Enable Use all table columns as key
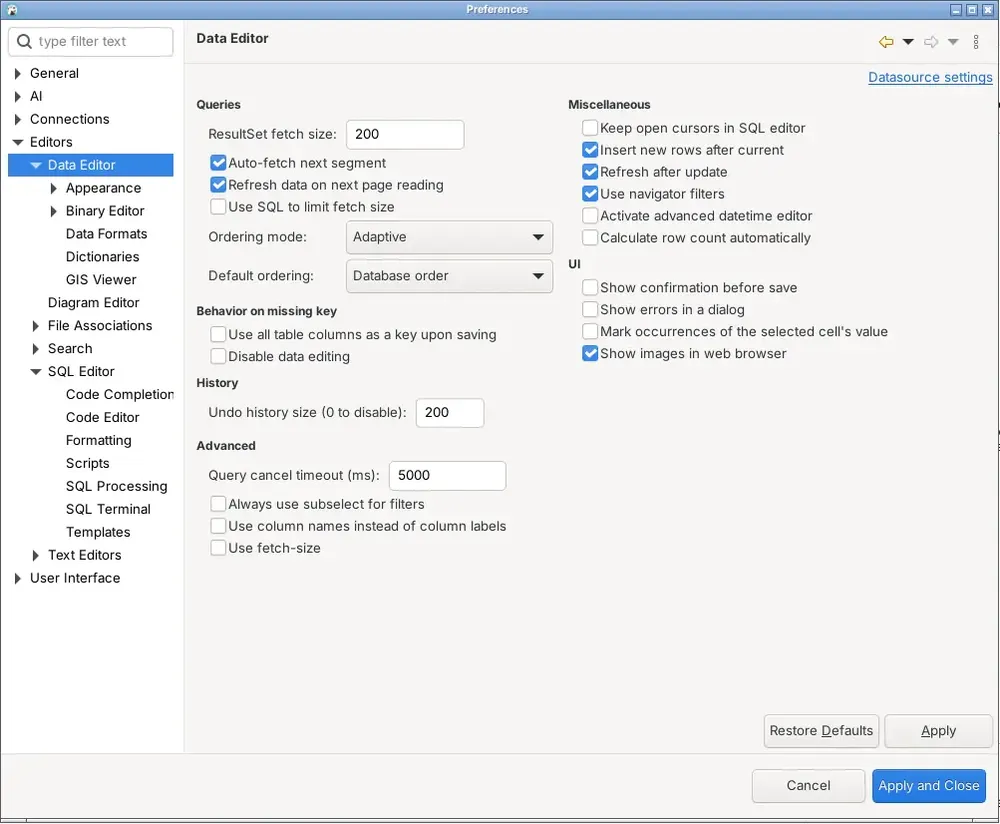This screenshot has width=1000, height=824. [x=218, y=335]
